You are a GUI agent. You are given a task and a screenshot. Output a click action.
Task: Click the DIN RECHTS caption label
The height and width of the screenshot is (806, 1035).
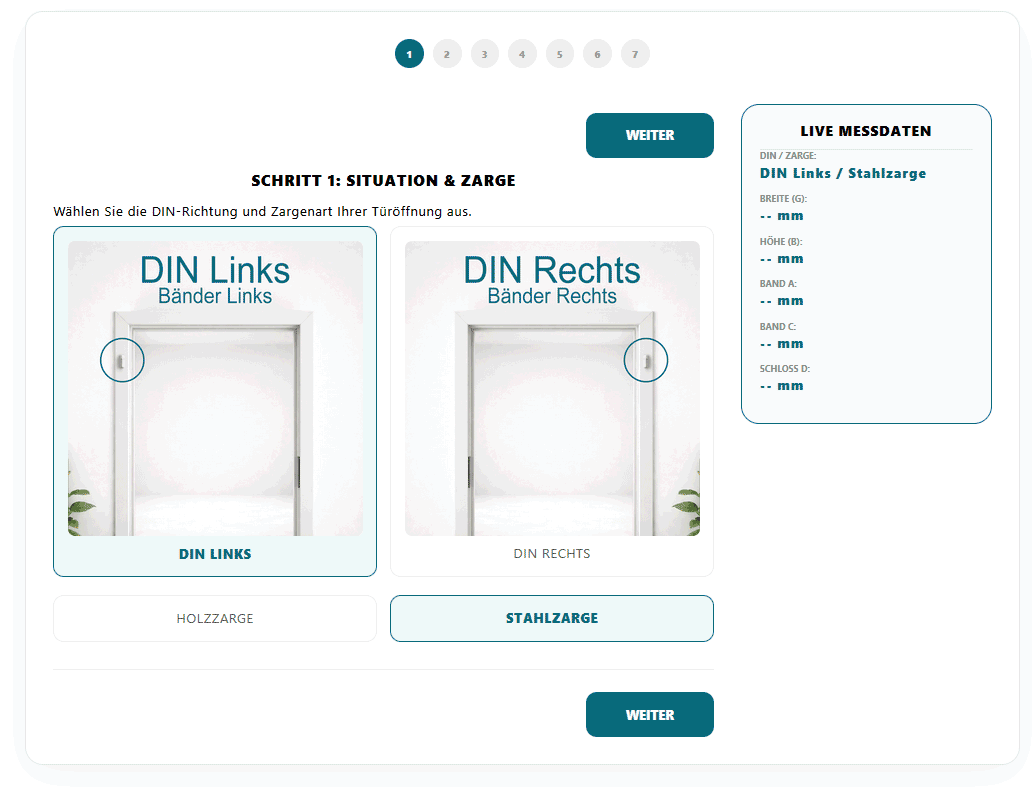pos(552,554)
